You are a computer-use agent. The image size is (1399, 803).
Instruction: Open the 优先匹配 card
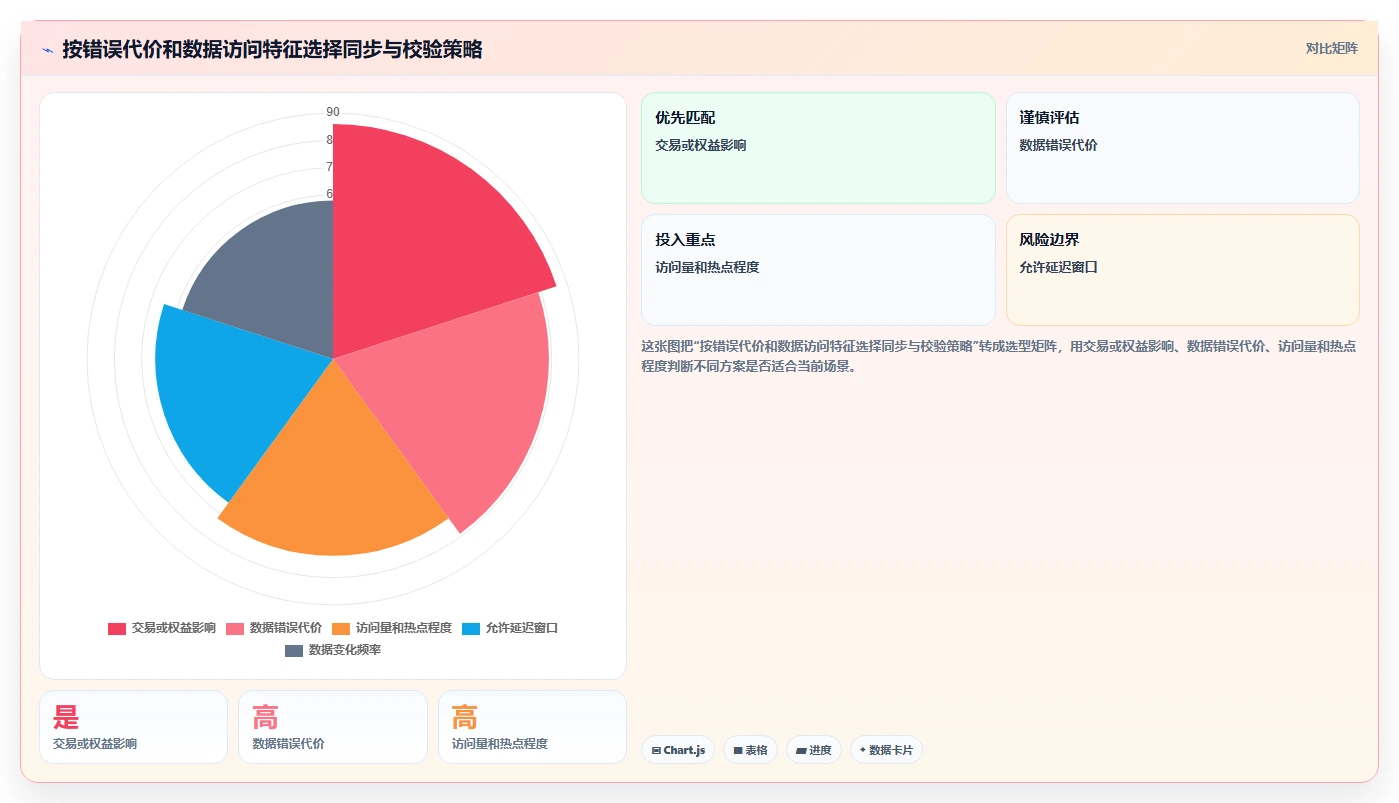point(818,148)
